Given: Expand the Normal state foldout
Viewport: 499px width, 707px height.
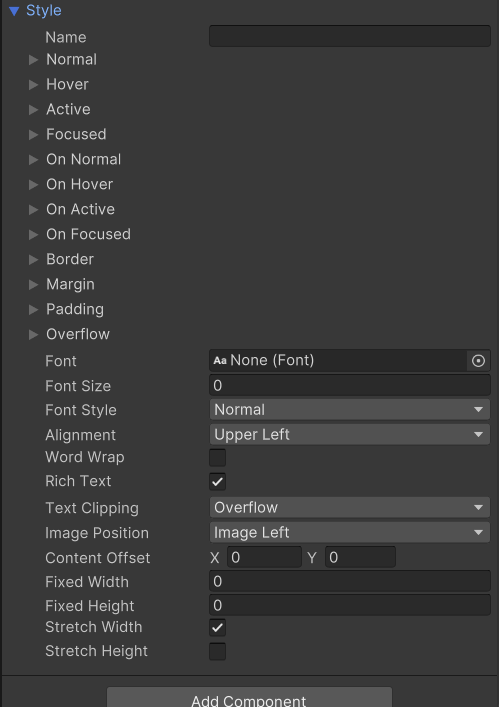Looking at the screenshot, I should tap(33, 60).
